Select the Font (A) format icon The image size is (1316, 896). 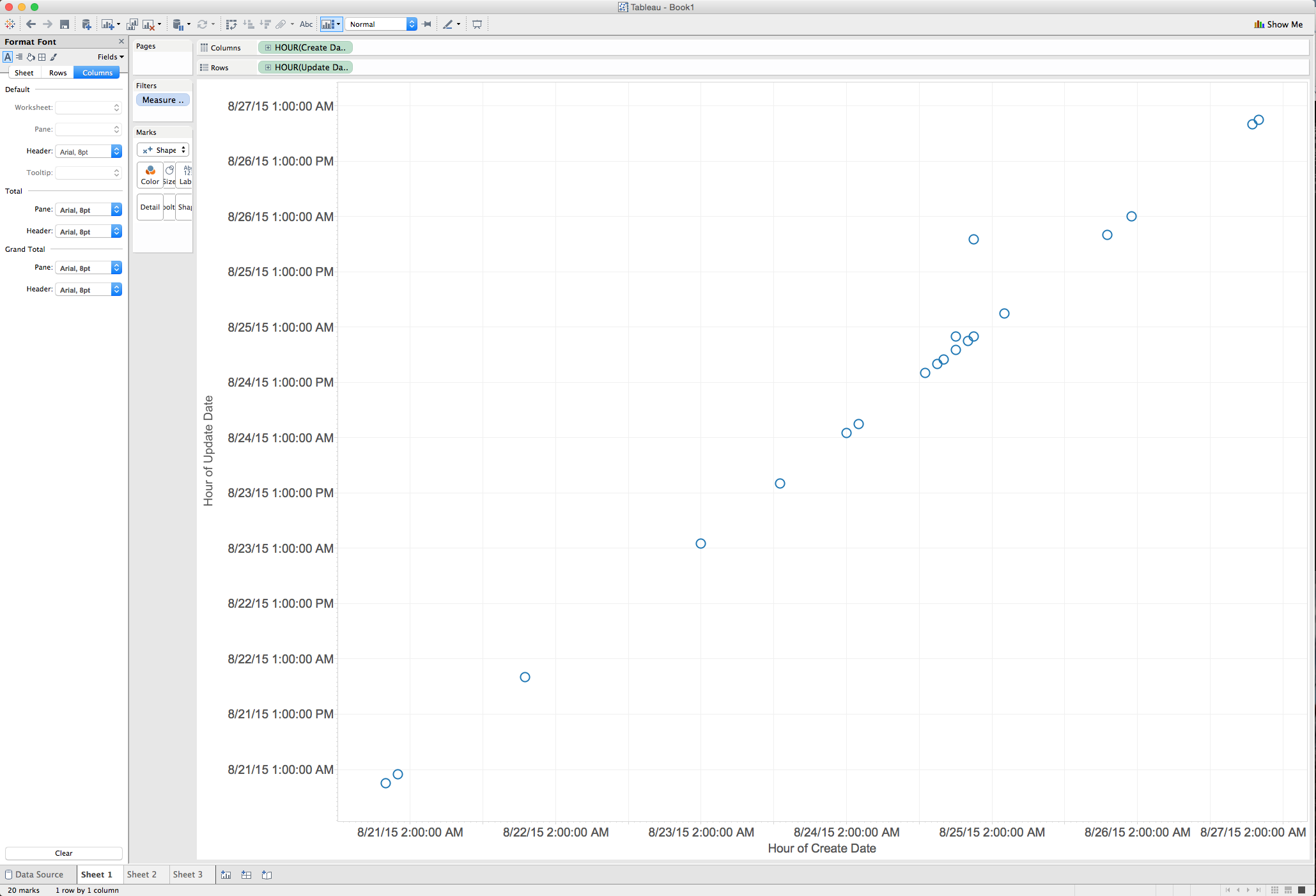8,57
